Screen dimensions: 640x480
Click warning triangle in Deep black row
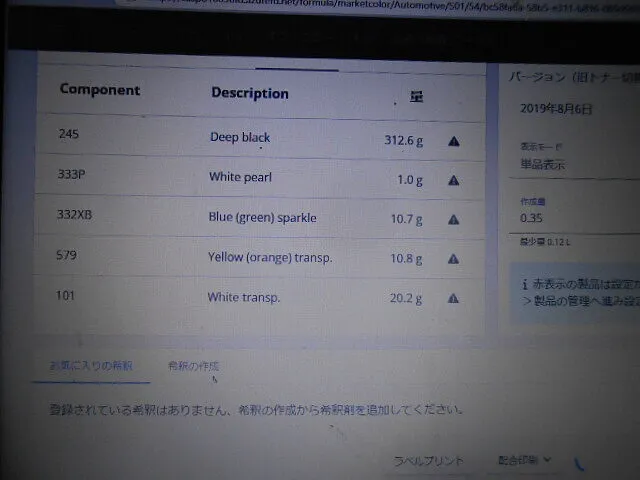click(x=453, y=141)
